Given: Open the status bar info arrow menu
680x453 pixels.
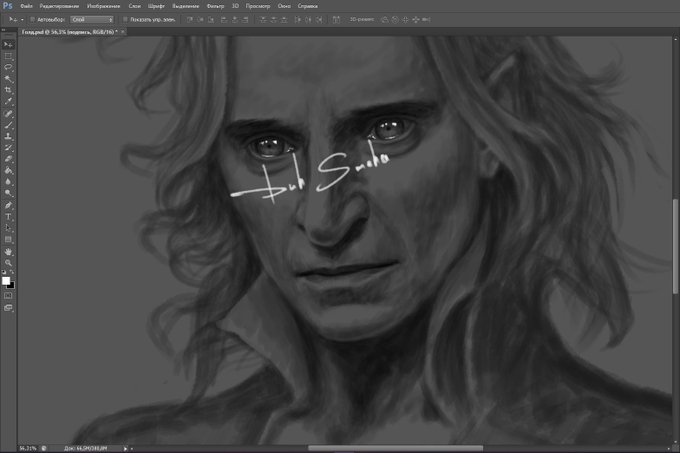Looking at the screenshot, I should [125, 448].
